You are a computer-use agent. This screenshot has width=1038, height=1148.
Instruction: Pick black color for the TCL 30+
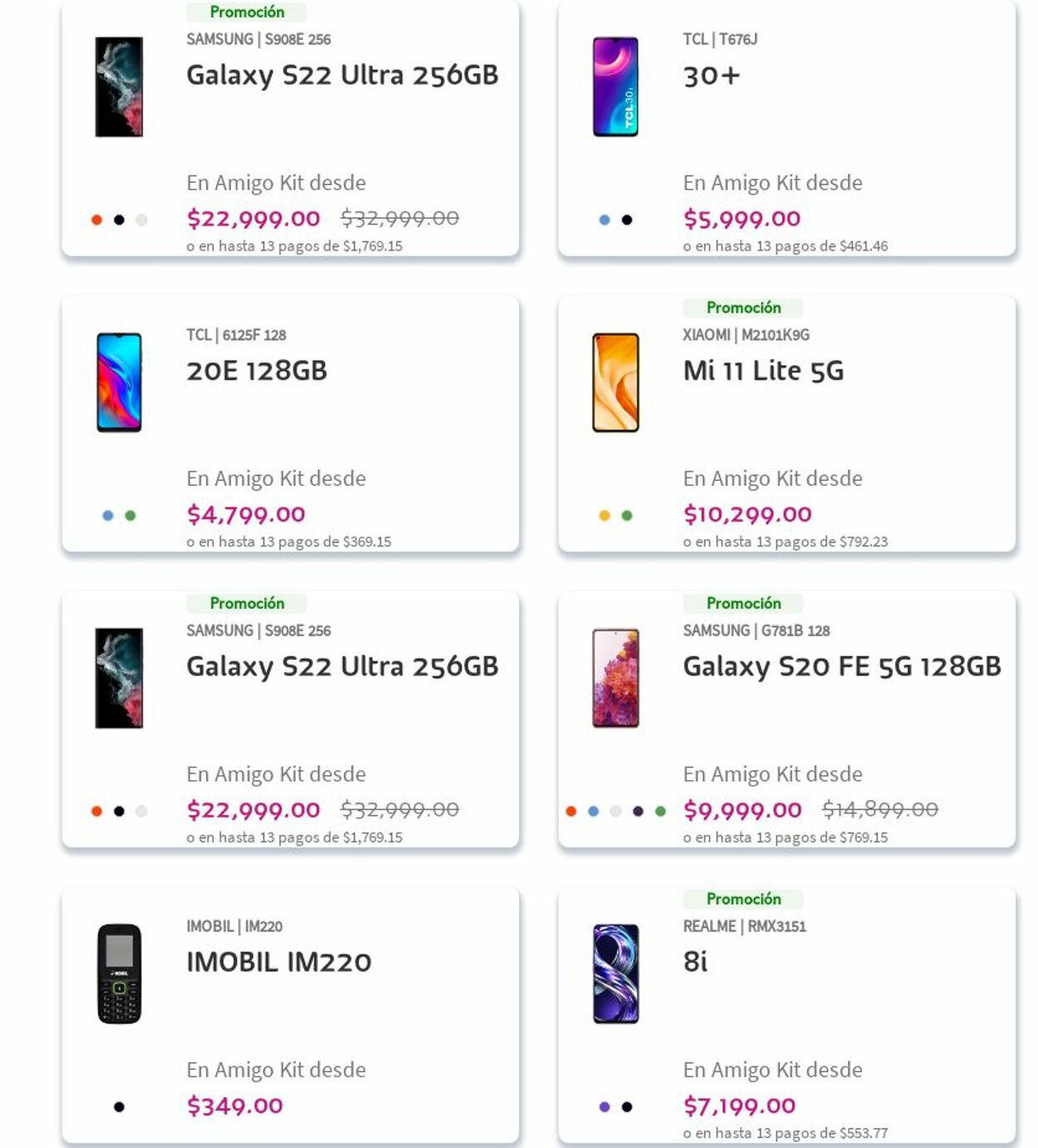tap(627, 220)
